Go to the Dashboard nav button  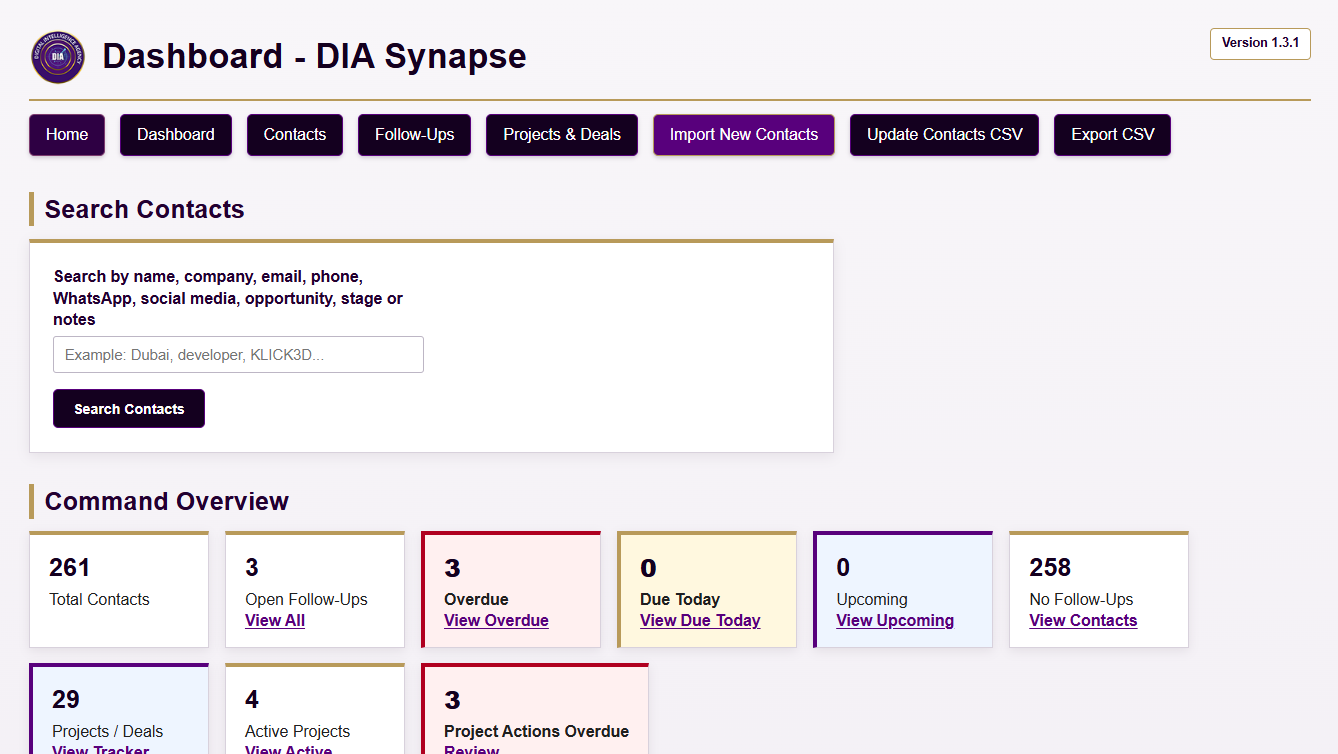pos(176,135)
